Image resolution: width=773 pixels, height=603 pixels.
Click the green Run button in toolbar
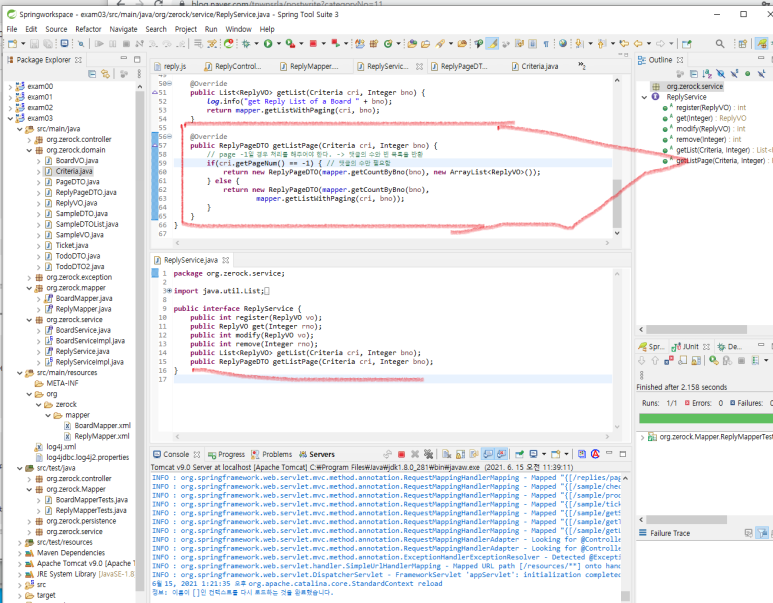[x=268, y=44]
